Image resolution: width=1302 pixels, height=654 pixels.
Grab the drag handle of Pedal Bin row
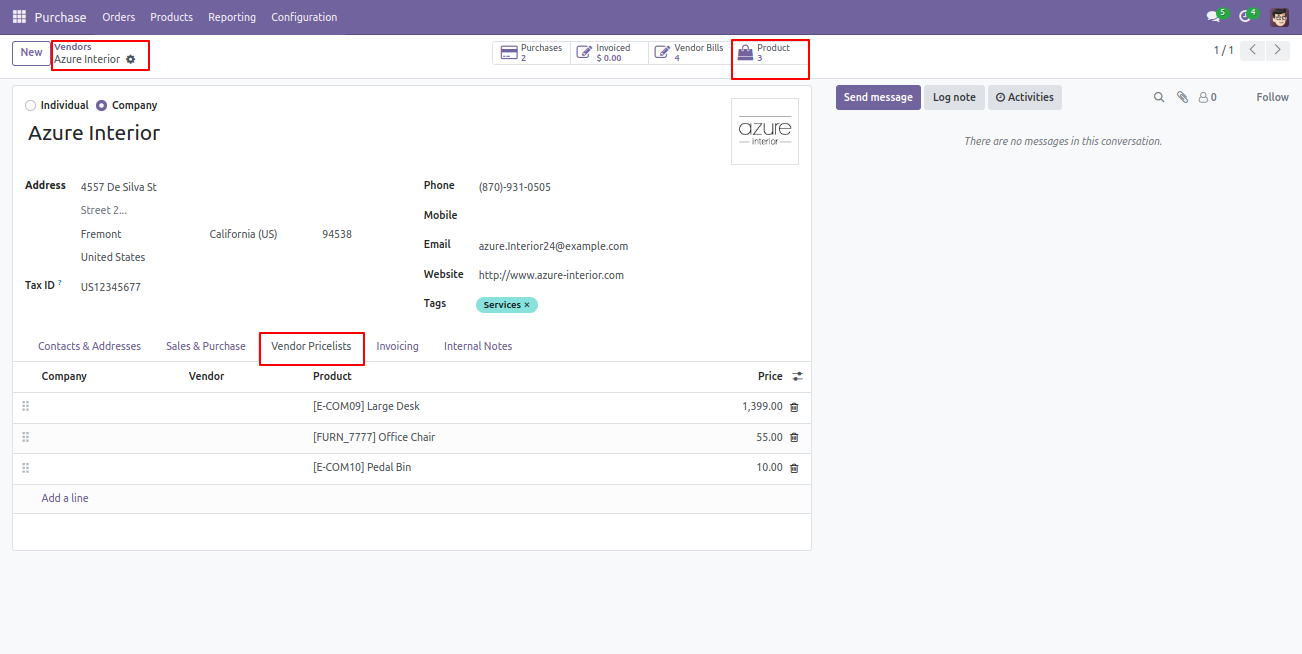(x=26, y=467)
